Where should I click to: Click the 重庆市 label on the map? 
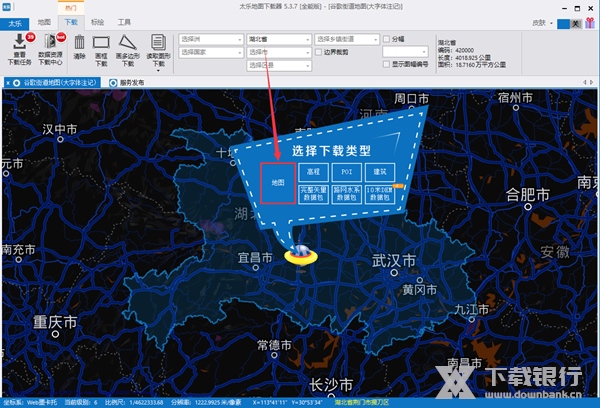tap(55, 322)
